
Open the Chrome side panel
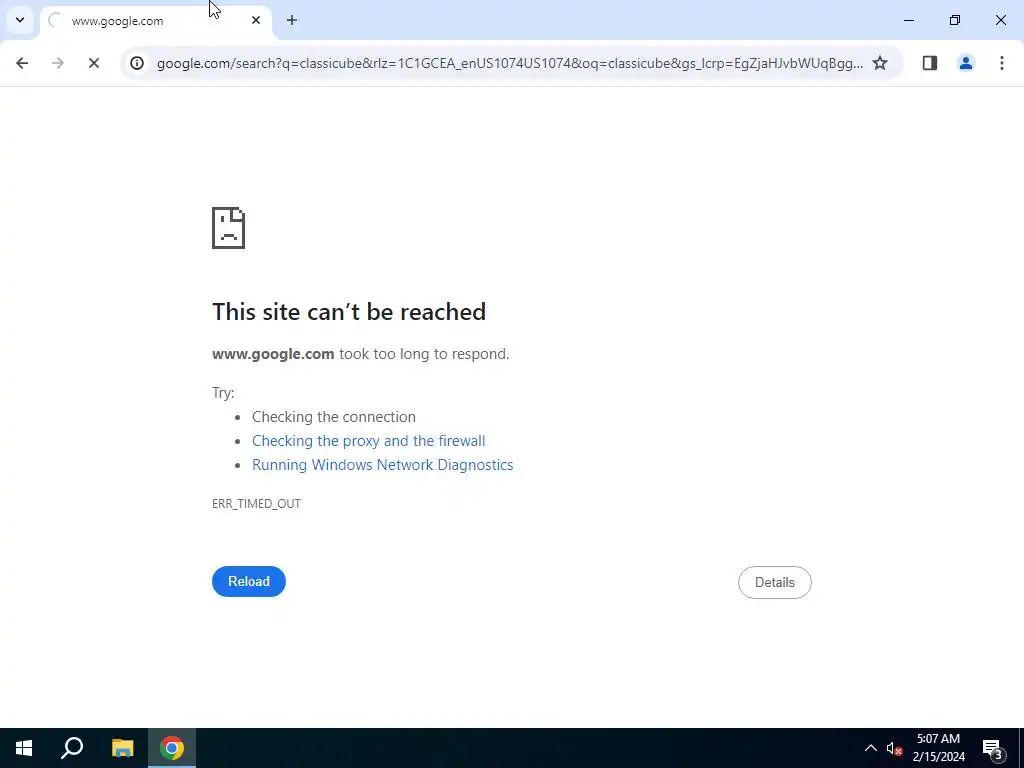pos(930,63)
